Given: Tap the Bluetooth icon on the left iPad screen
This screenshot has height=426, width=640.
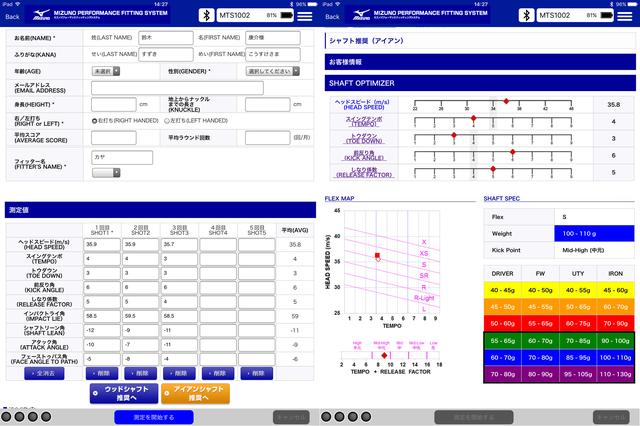Looking at the screenshot, I should 206,16.
